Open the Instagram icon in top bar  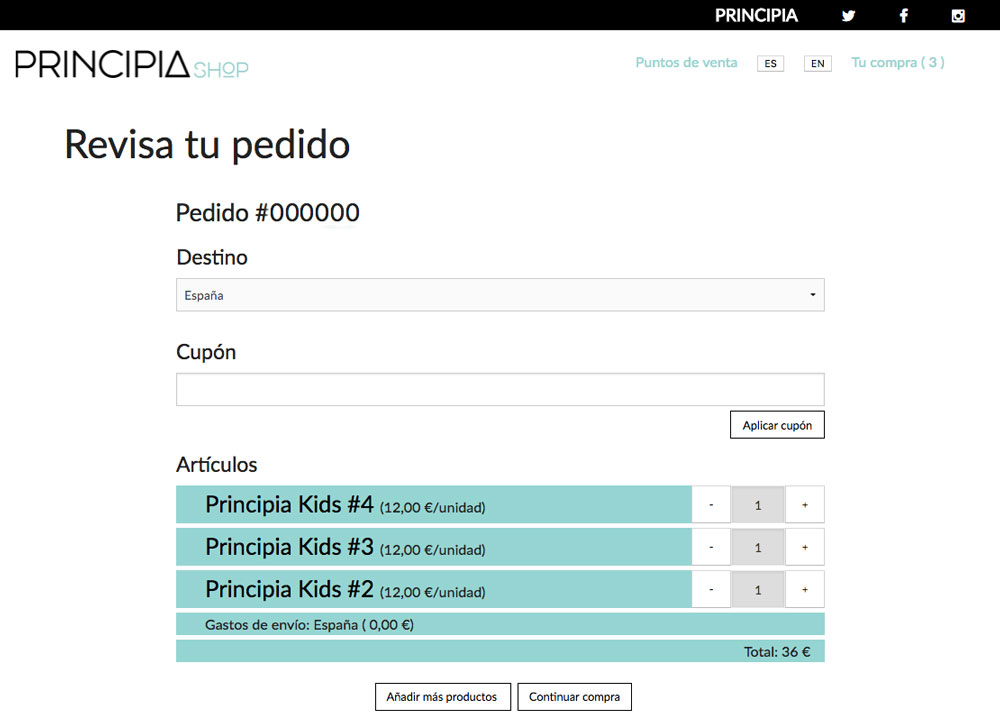pyautogui.click(x=958, y=16)
